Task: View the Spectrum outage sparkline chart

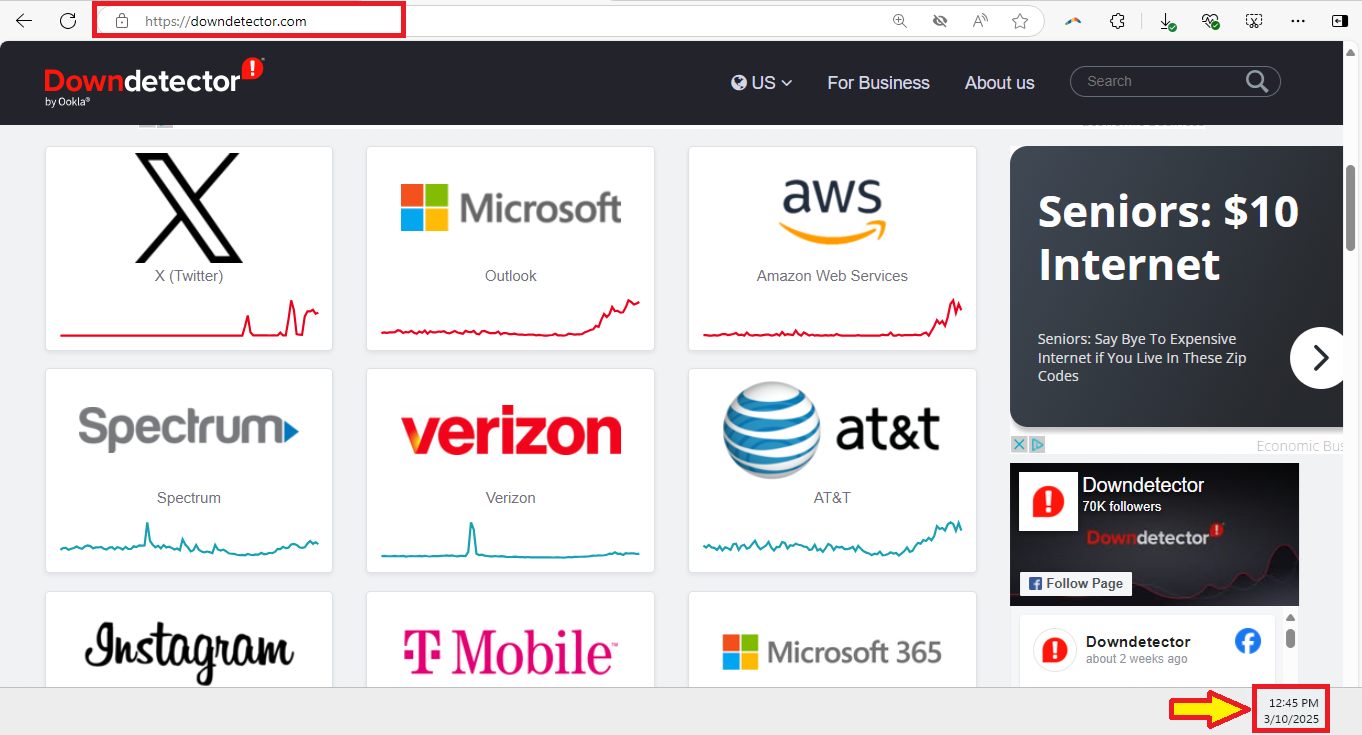Action: pyautogui.click(x=189, y=540)
